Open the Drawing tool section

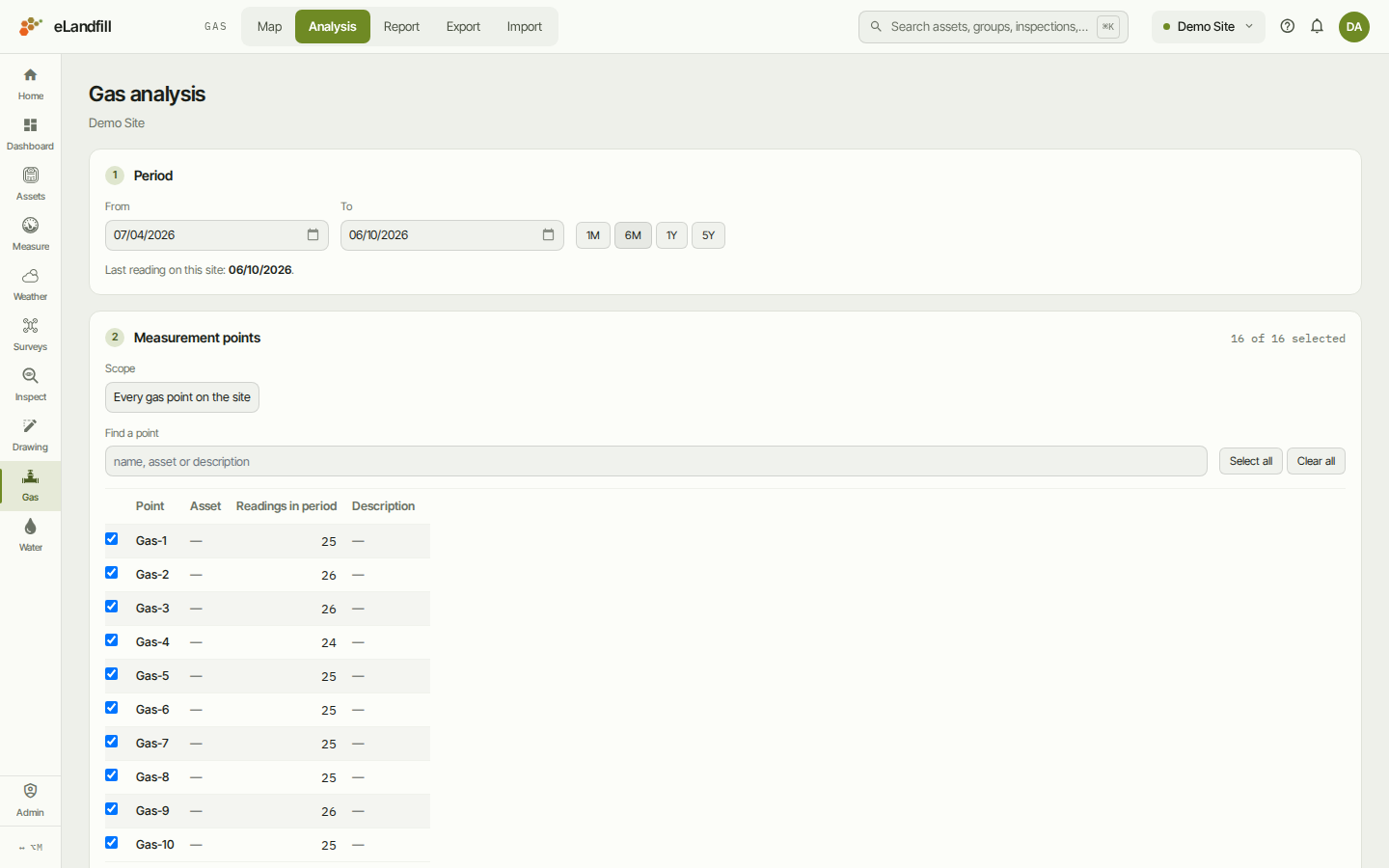31,435
